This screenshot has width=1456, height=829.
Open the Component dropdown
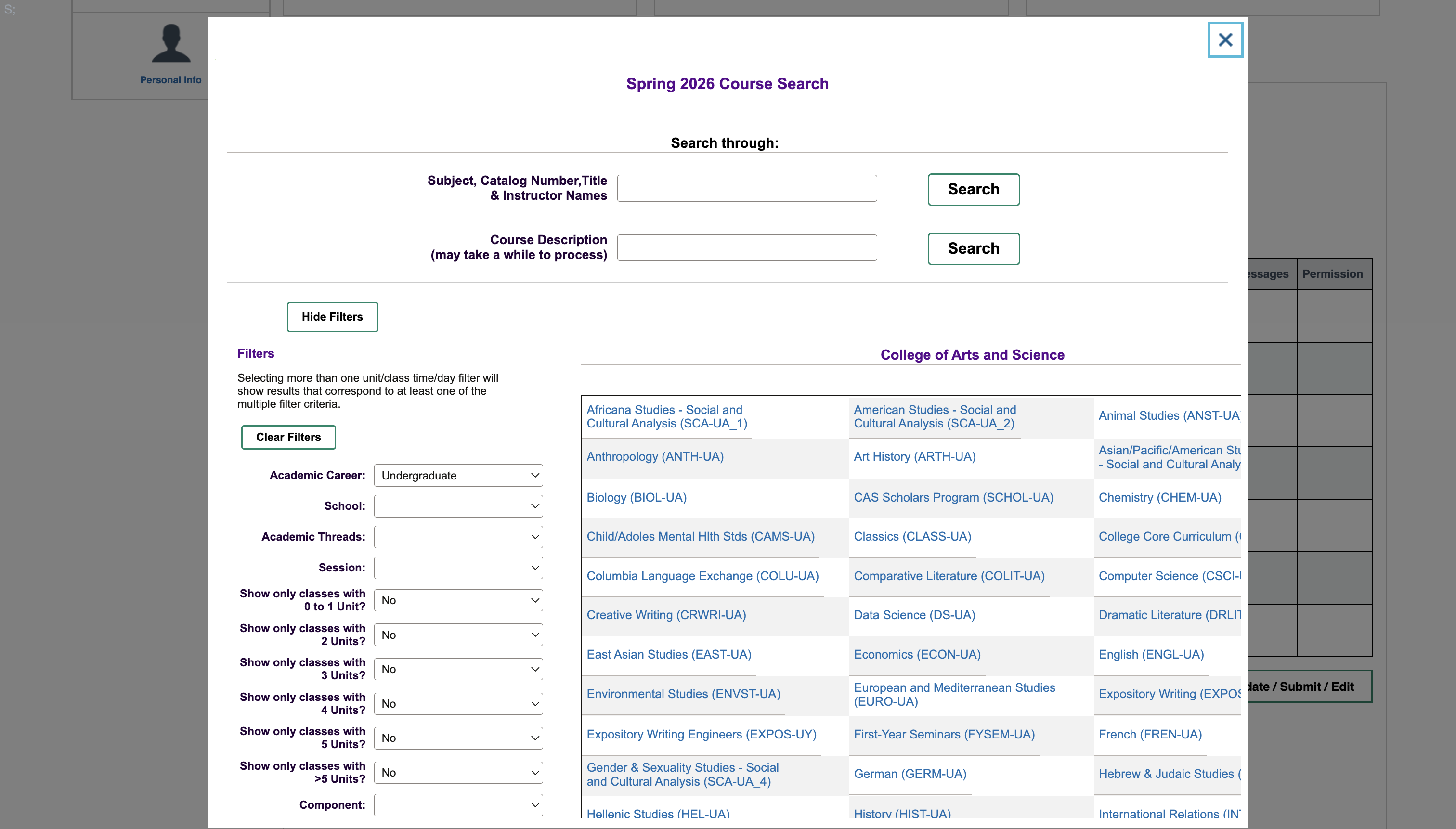(x=457, y=804)
